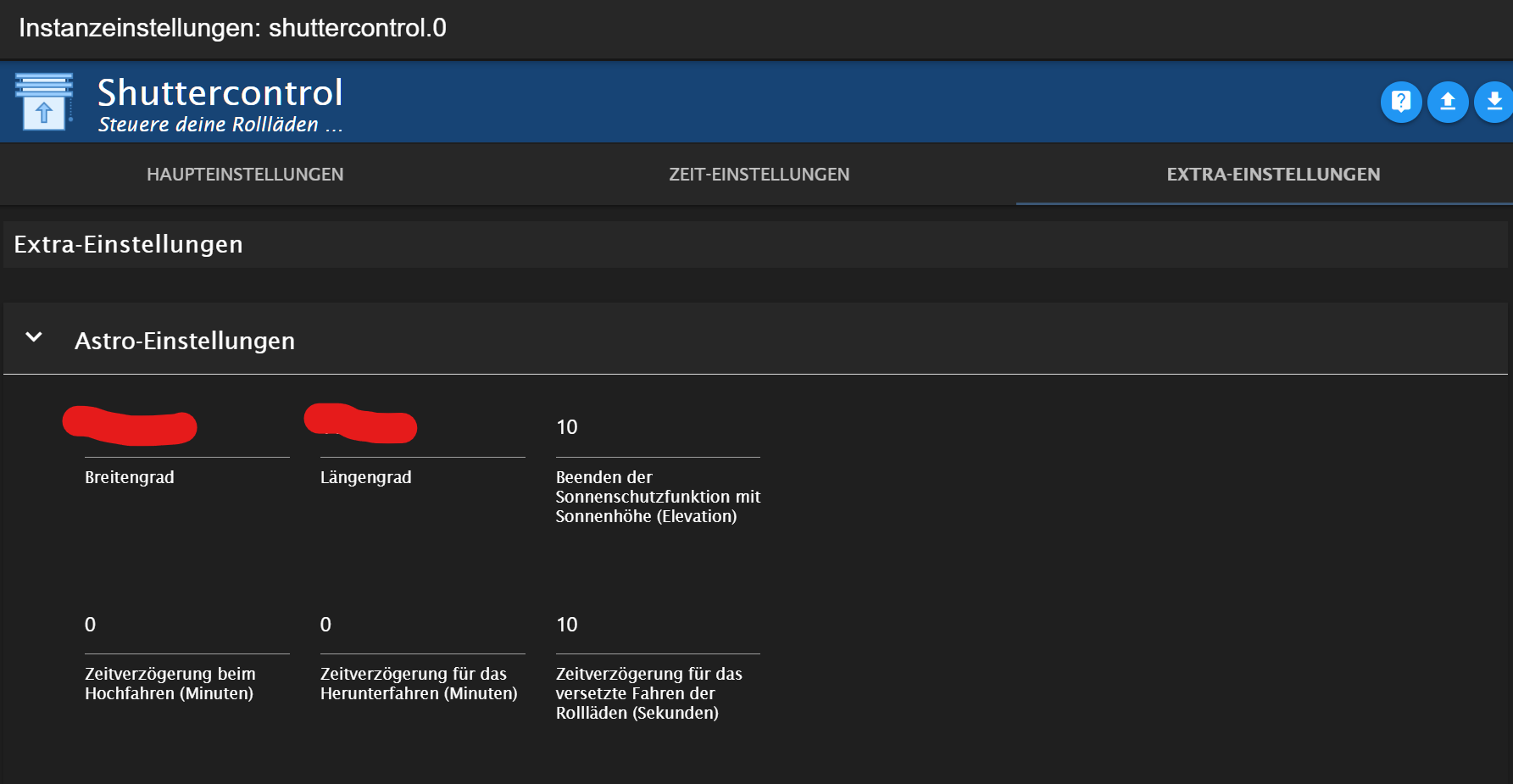Click the Shuttercontrol adapter logo
Viewport: 1513px width, 784px height.
(x=44, y=102)
